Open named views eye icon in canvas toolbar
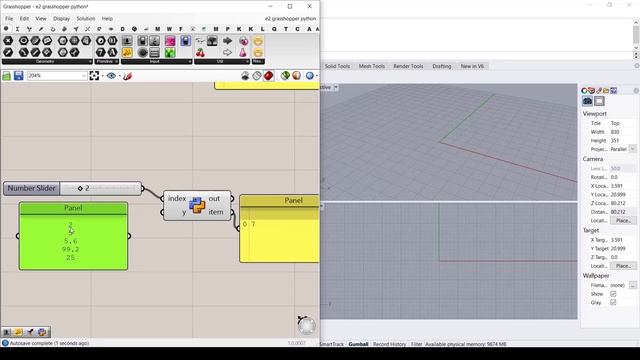The width and height of the screenshot is (640, 360). (x=111, y=76)
